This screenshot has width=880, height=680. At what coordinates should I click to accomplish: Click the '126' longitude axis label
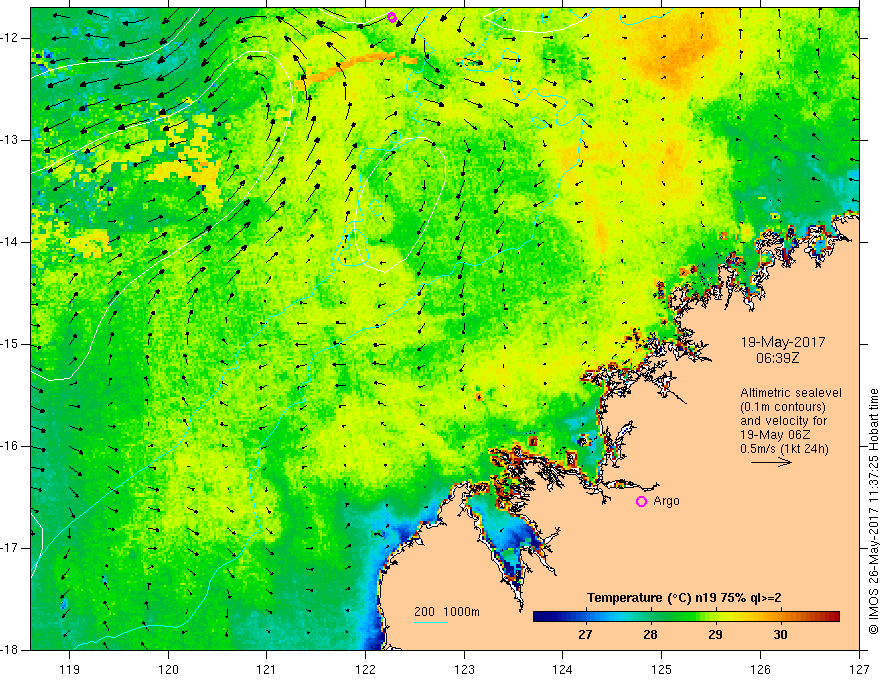point(760,669)
